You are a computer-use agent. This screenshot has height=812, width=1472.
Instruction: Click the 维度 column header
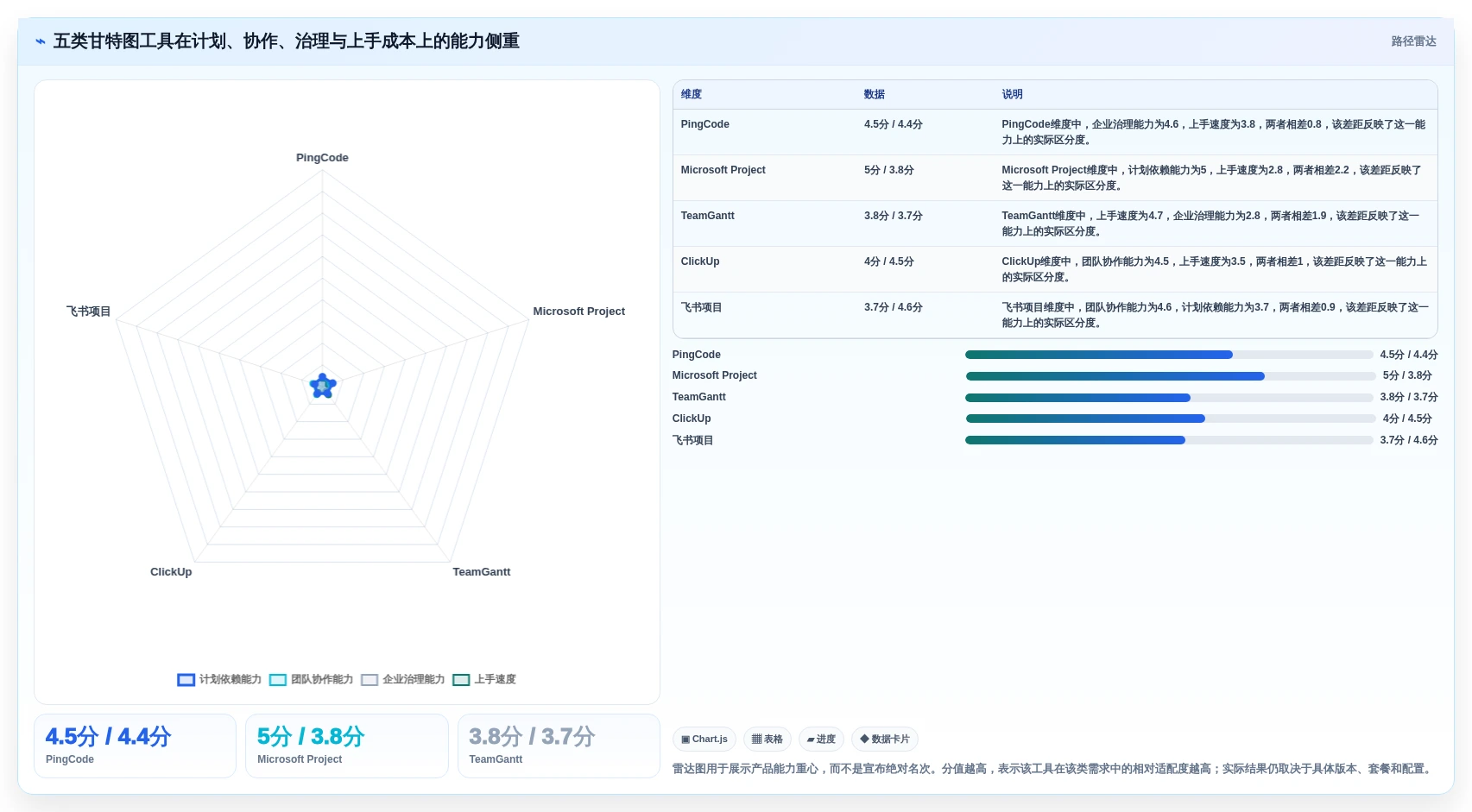pyautogui.click(x=692, y=95)
